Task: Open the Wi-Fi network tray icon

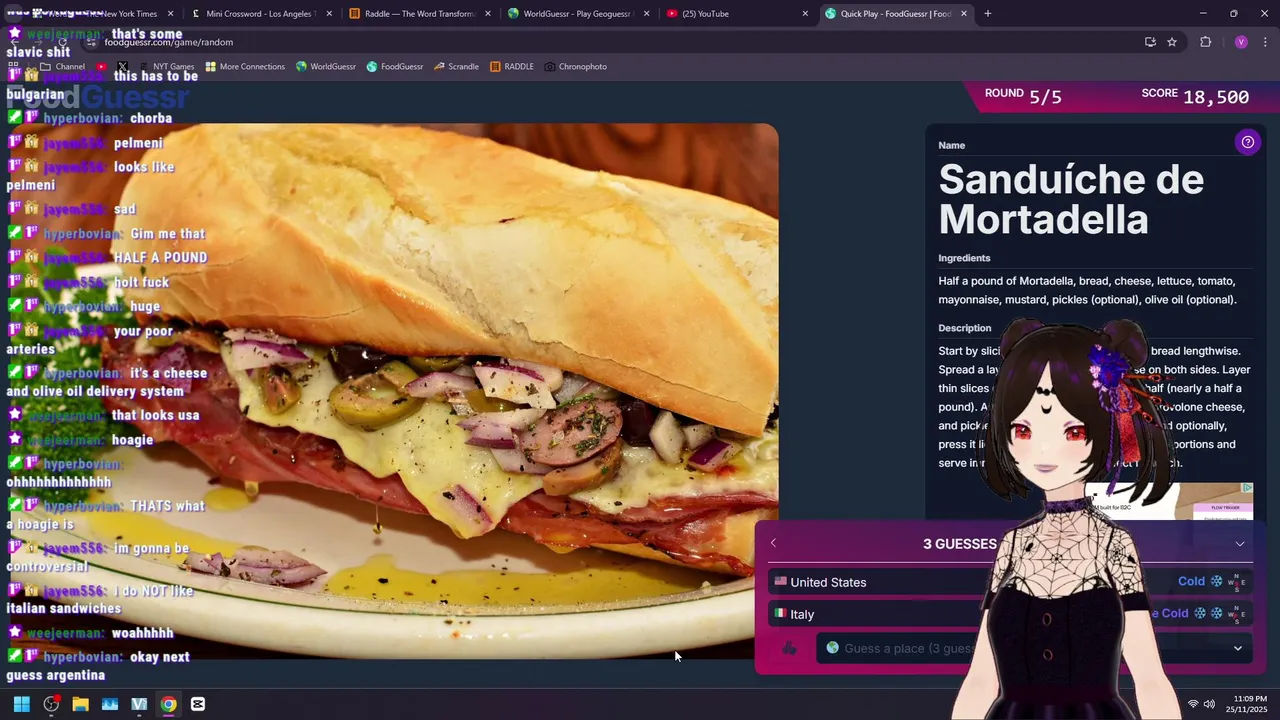Action: click(x=1193, y=704)
